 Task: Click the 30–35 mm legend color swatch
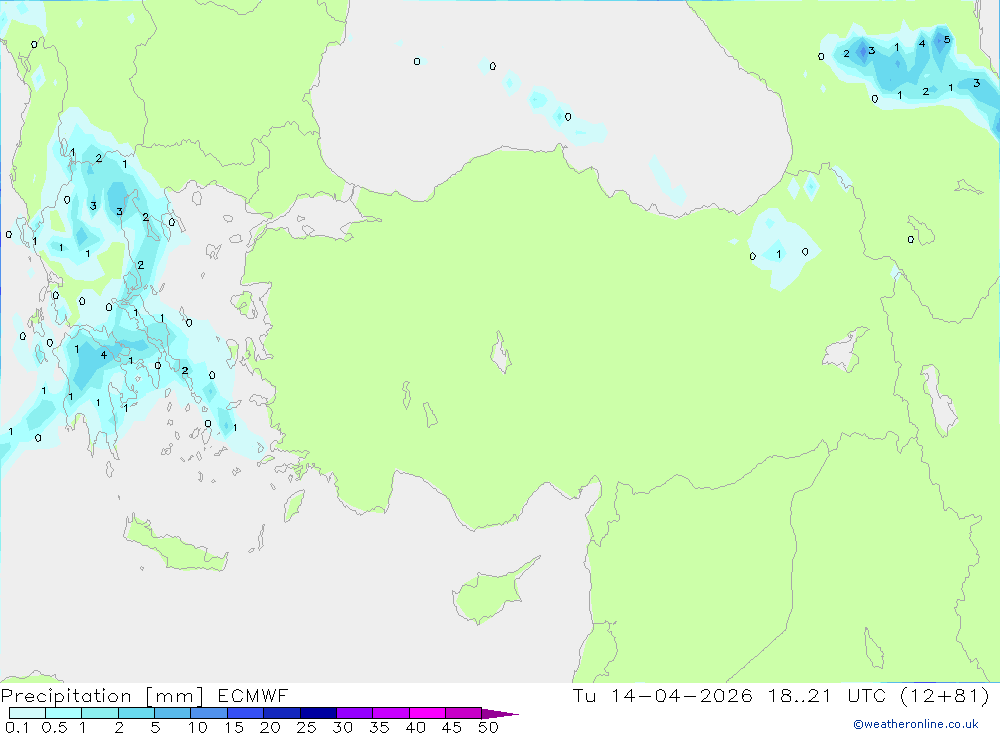click(355, 713)
